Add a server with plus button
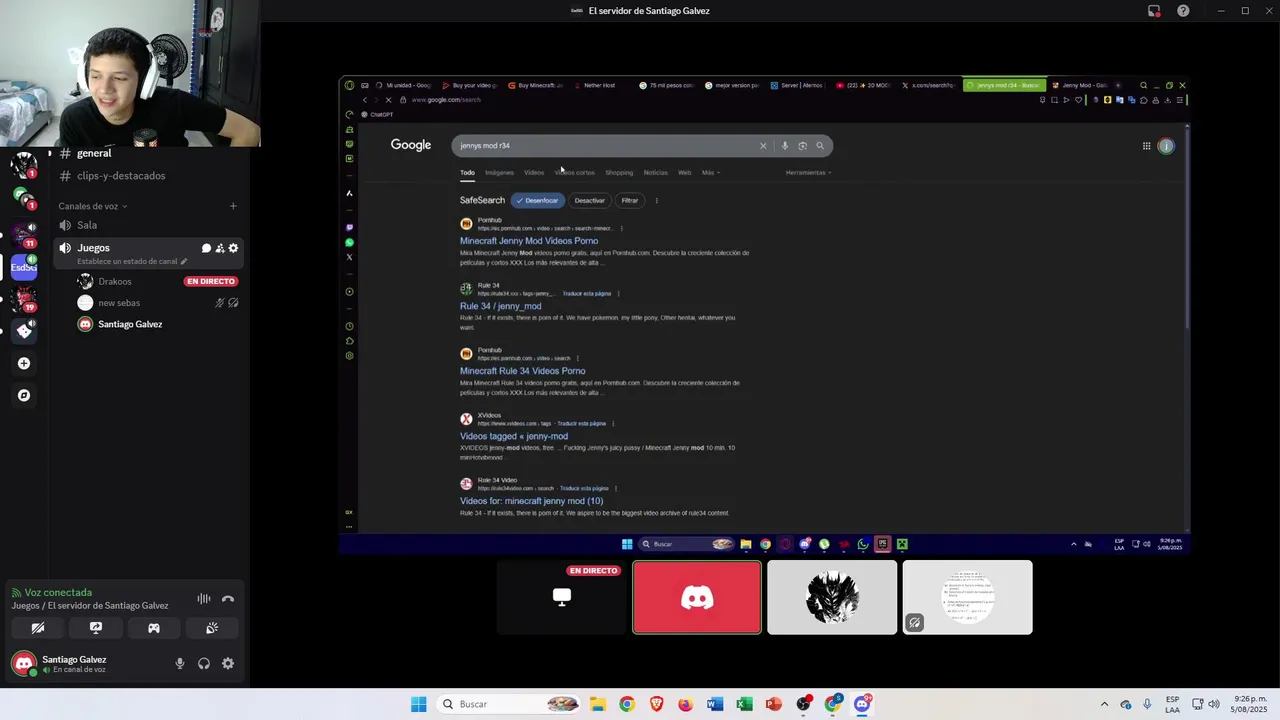 (24, 363)
